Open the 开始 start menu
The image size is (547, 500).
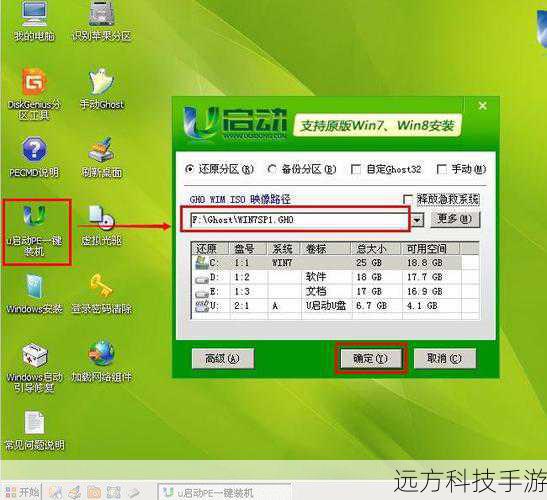pyautogui.click(x=22, y=492)
